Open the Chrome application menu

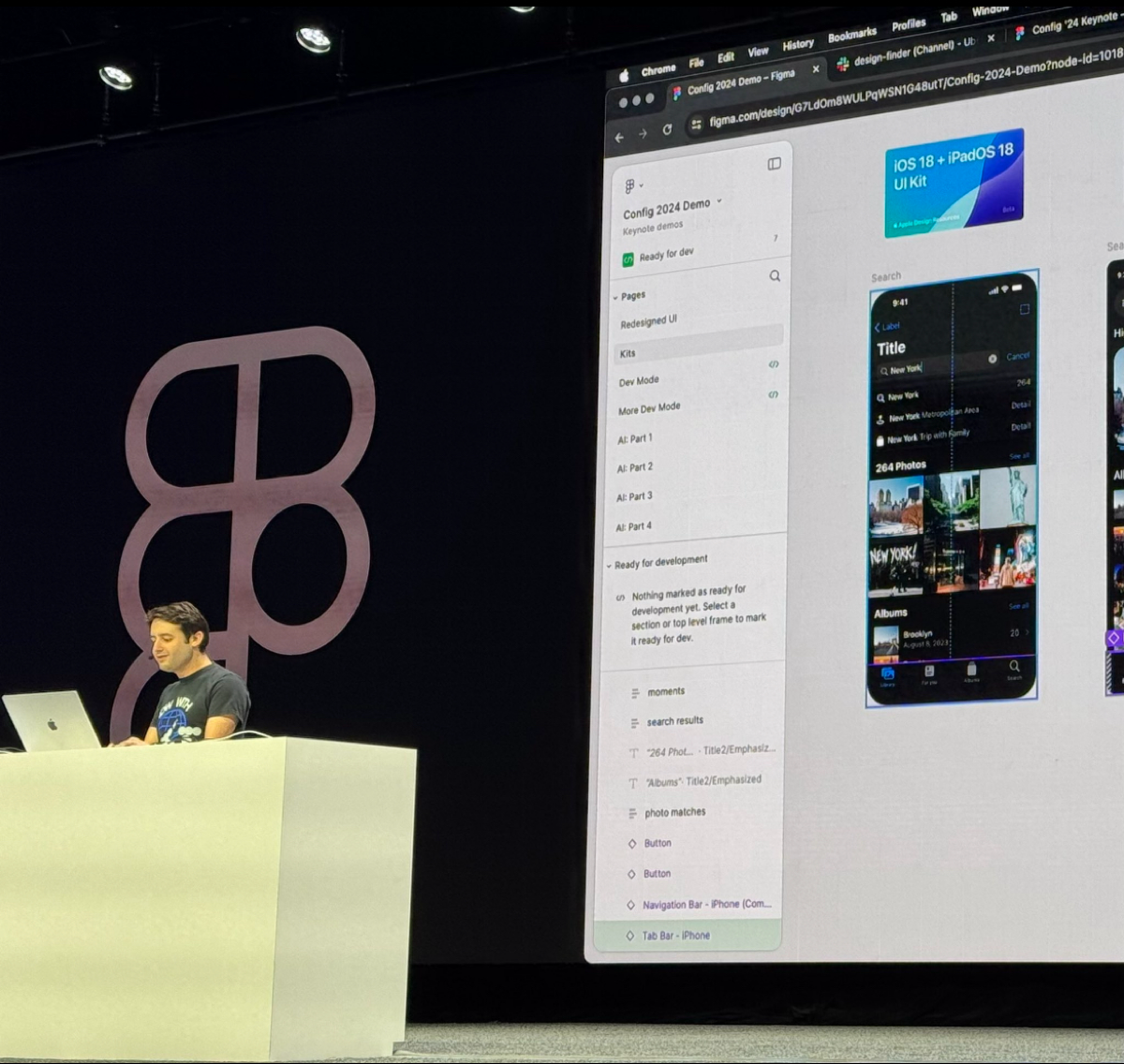click(658, 69)
